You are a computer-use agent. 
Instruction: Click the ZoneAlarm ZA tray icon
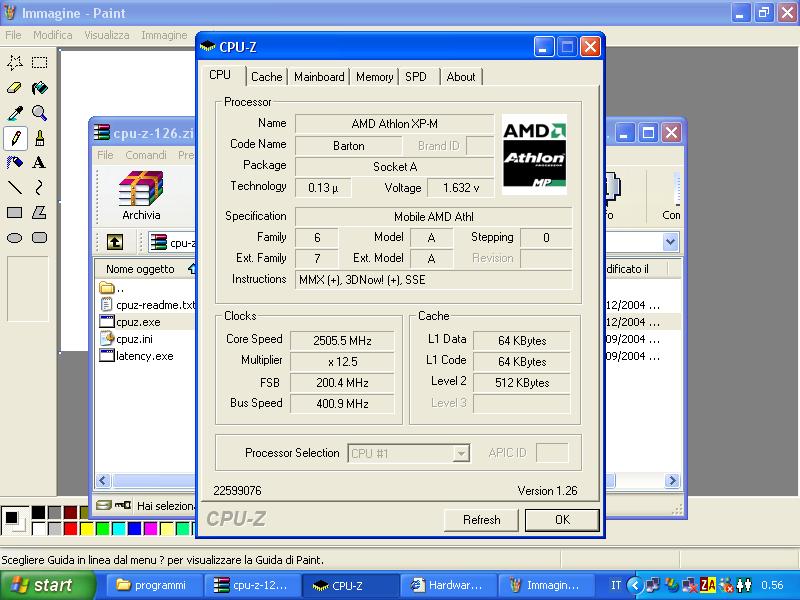(708, 585)
